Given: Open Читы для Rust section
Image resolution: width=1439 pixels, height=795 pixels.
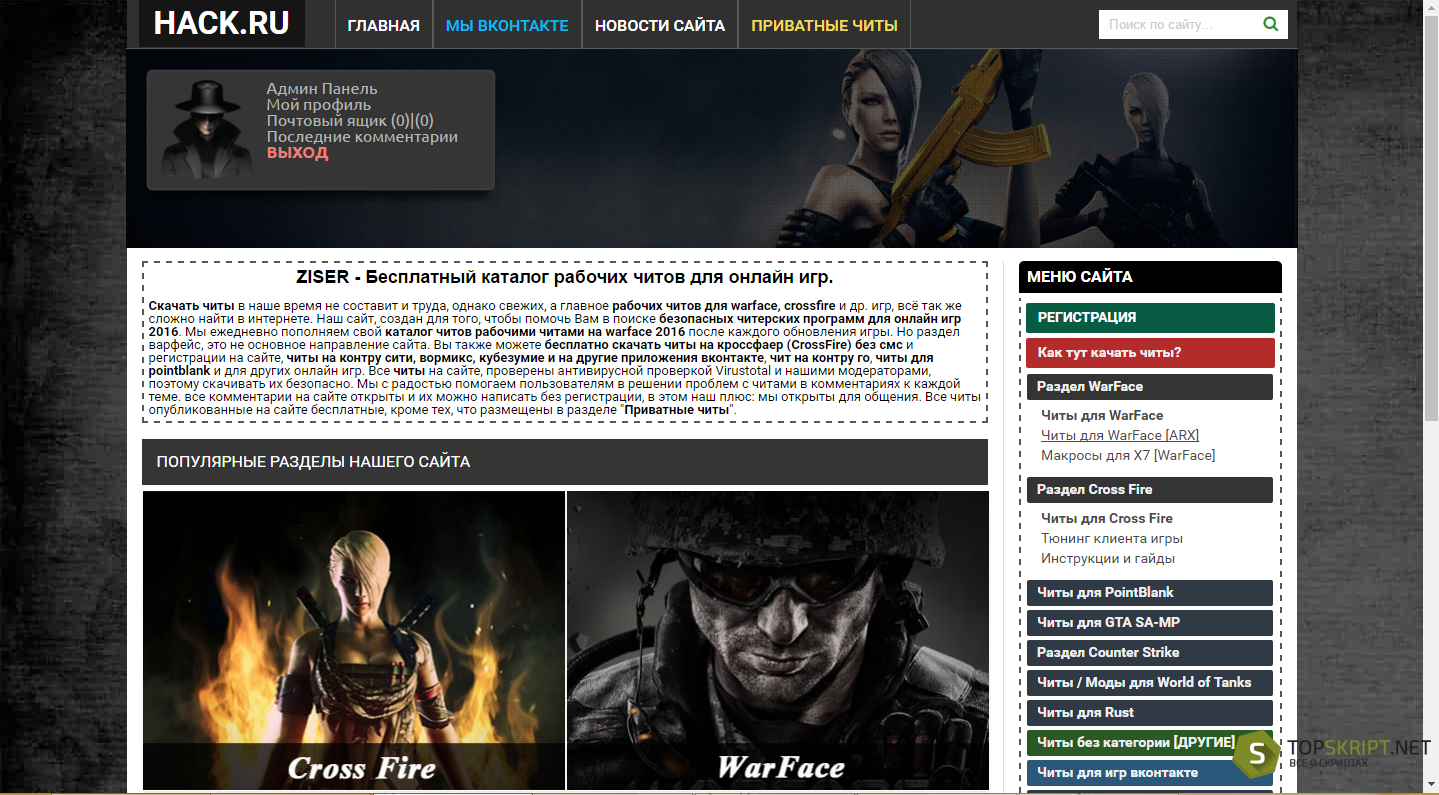Looking at the screenshot, I should (1150, 712).
